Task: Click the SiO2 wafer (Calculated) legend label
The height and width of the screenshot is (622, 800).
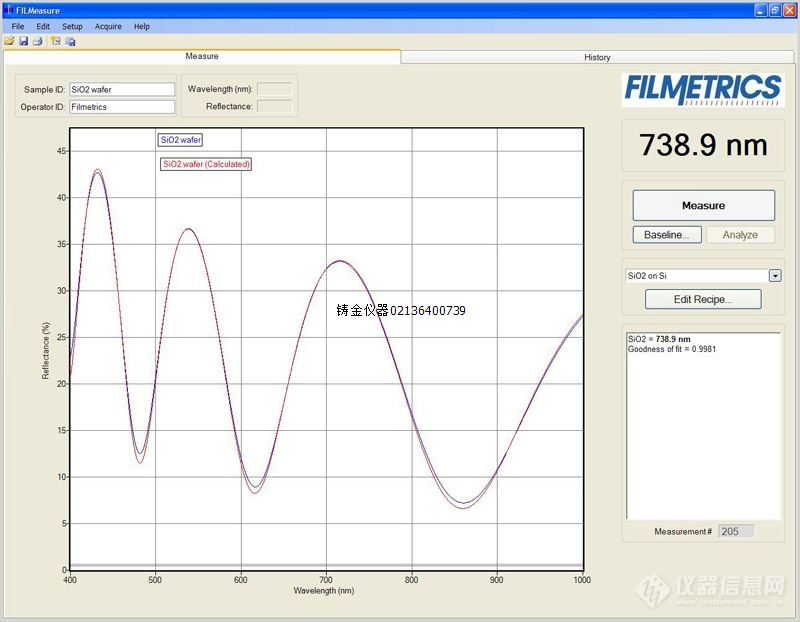Action: (x=206, y=164)
